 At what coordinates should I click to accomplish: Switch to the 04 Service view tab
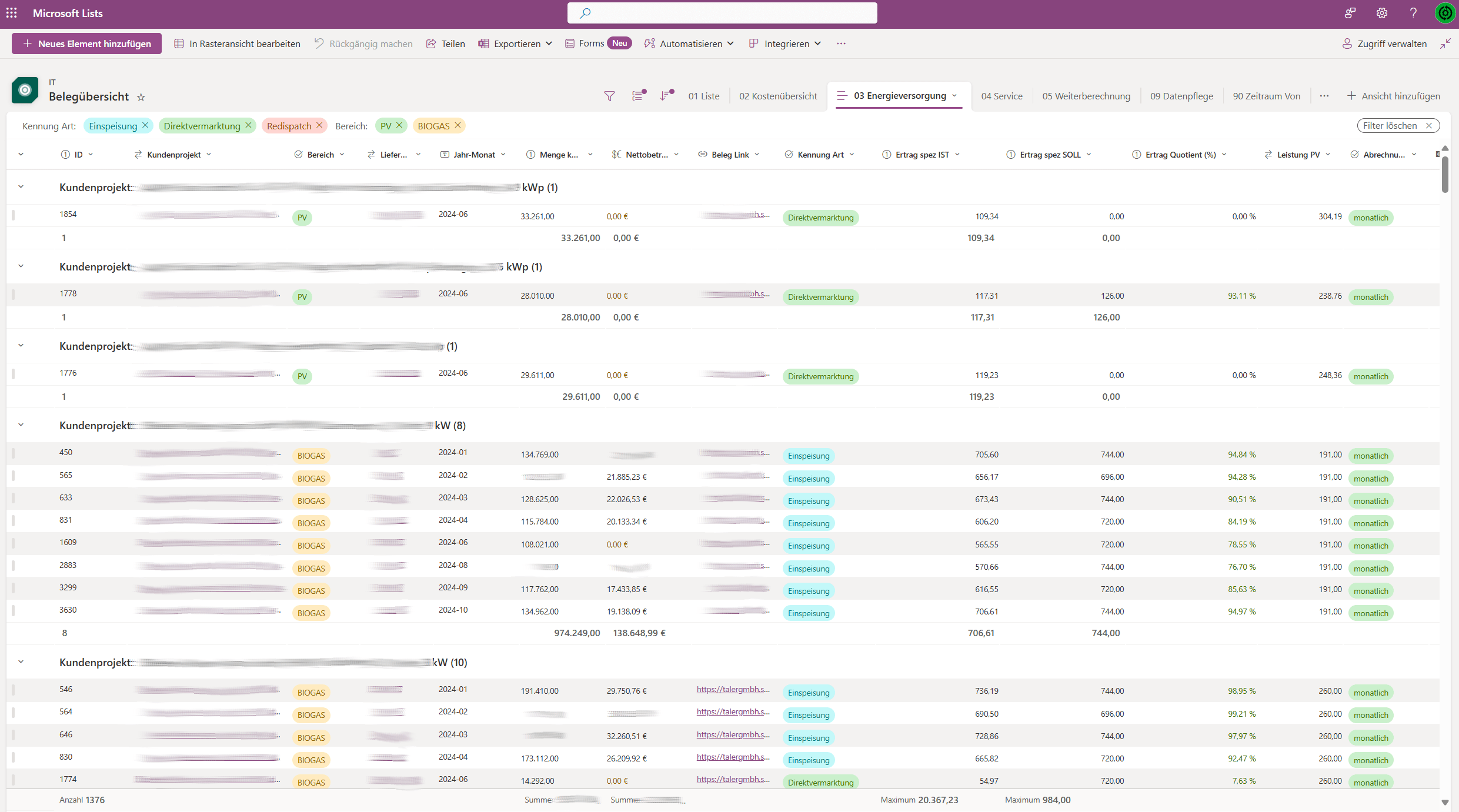pyautogui.click(x=1001, y=96)
